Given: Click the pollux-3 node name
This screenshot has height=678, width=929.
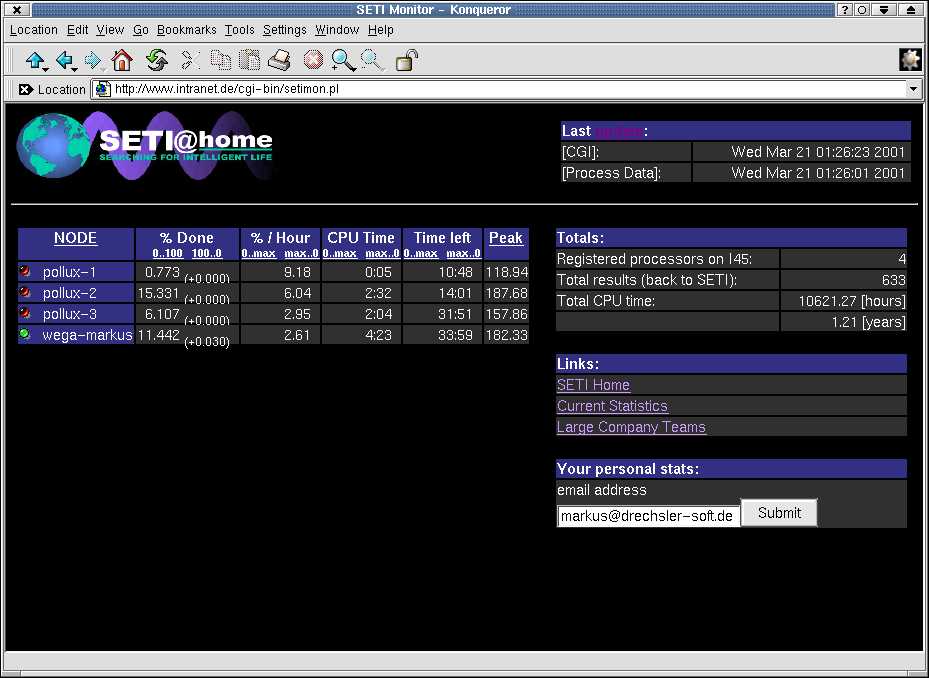Looking at the screenshot, I should tap(69, 314).
